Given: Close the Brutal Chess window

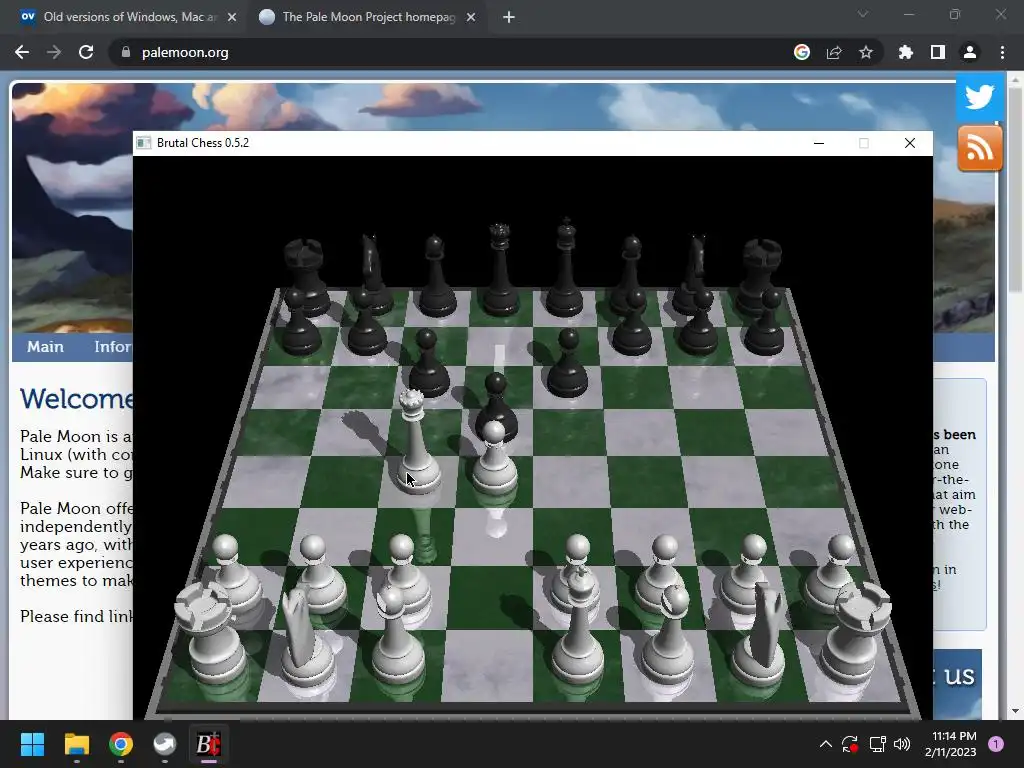Looking at the screenshot, I should point(910,143).
